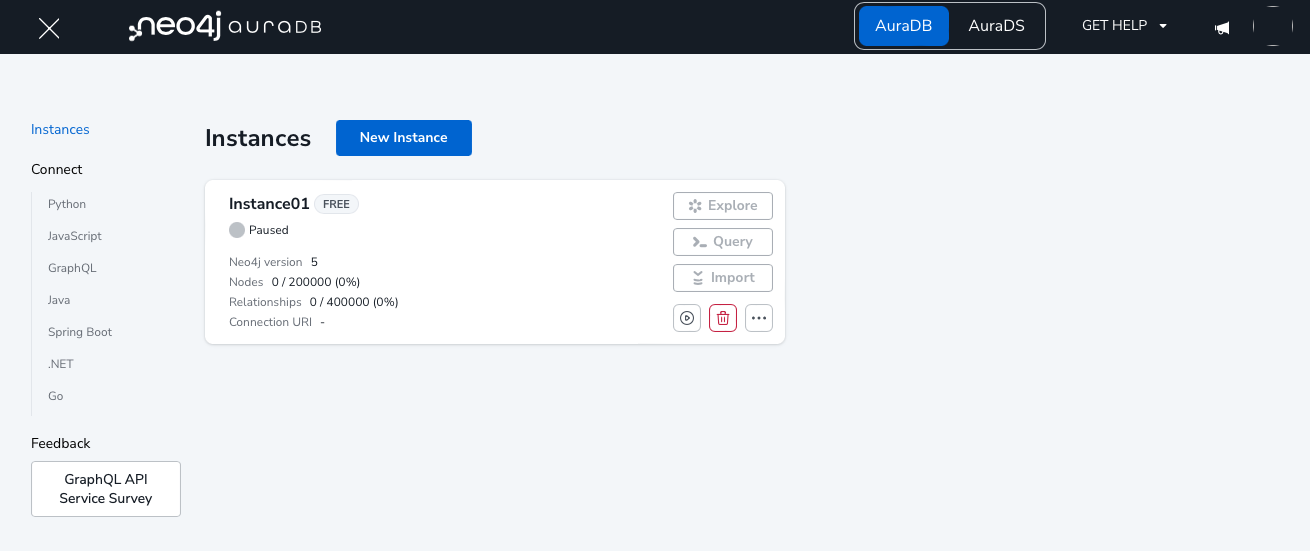
Task: Click the Feedback sidebar heading
Action: pyautogui.click(x=61, y=443)
